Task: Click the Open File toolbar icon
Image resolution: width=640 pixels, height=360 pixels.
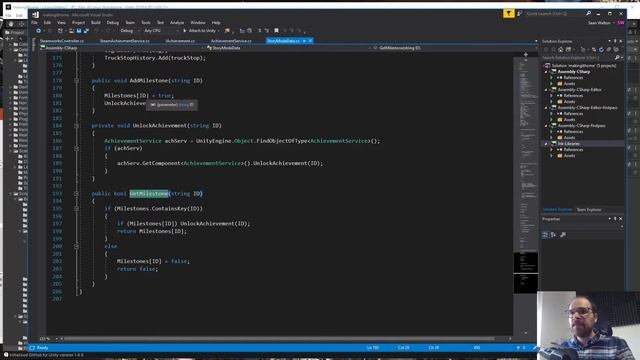Action: point(71,31)
